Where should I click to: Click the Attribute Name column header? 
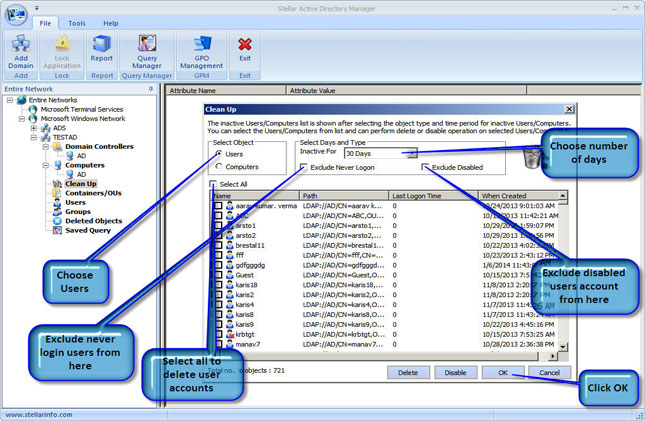point(225,91)
